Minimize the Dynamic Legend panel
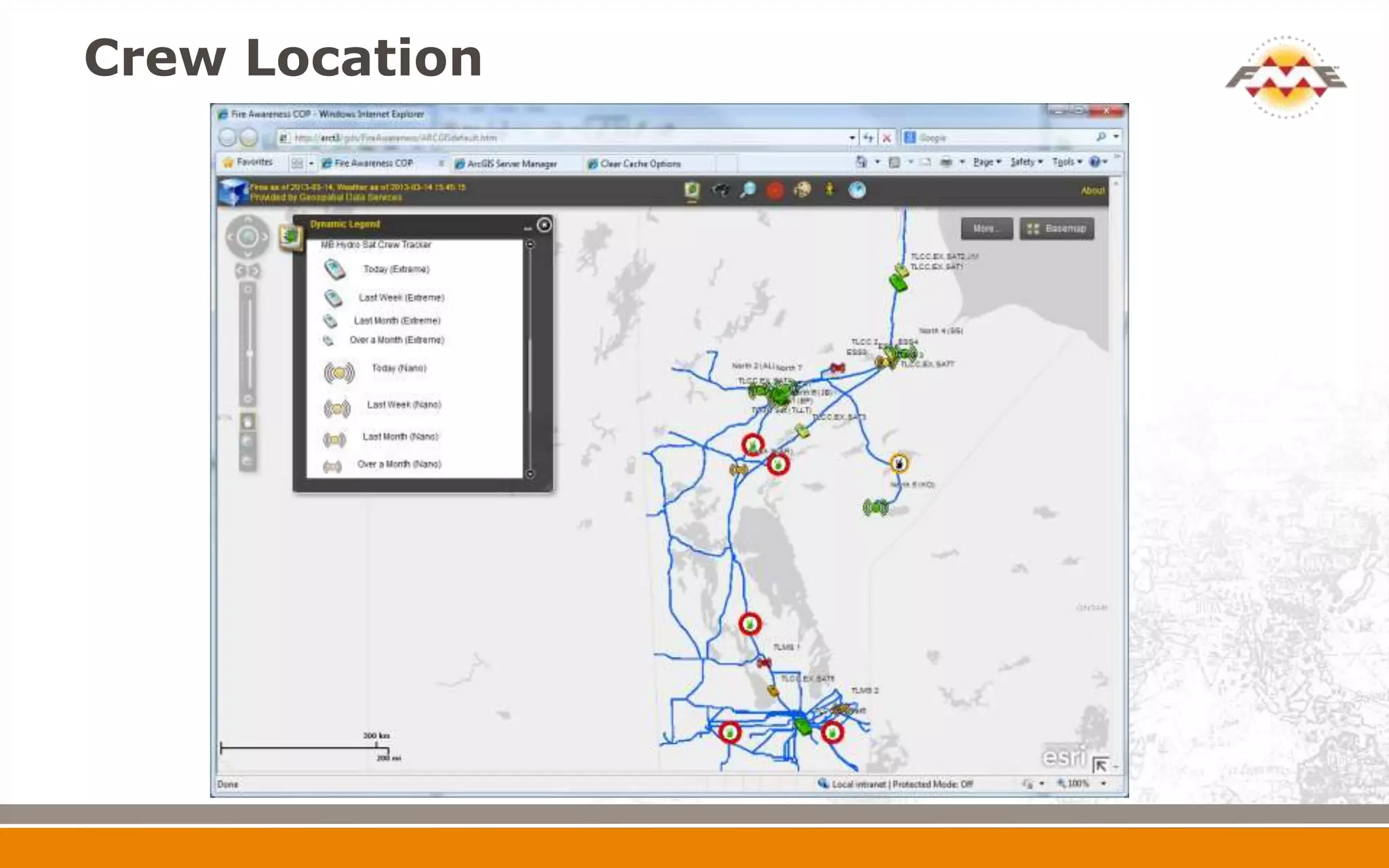Screen dimensions: 1389x868 tap(528, 229)
